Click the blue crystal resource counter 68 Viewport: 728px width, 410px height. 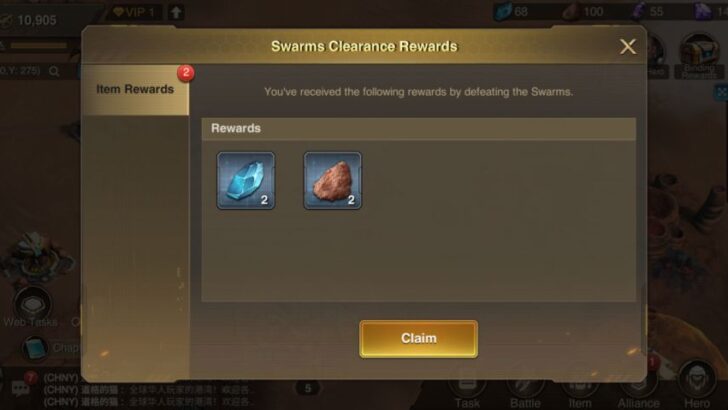(x=511, y=12)
